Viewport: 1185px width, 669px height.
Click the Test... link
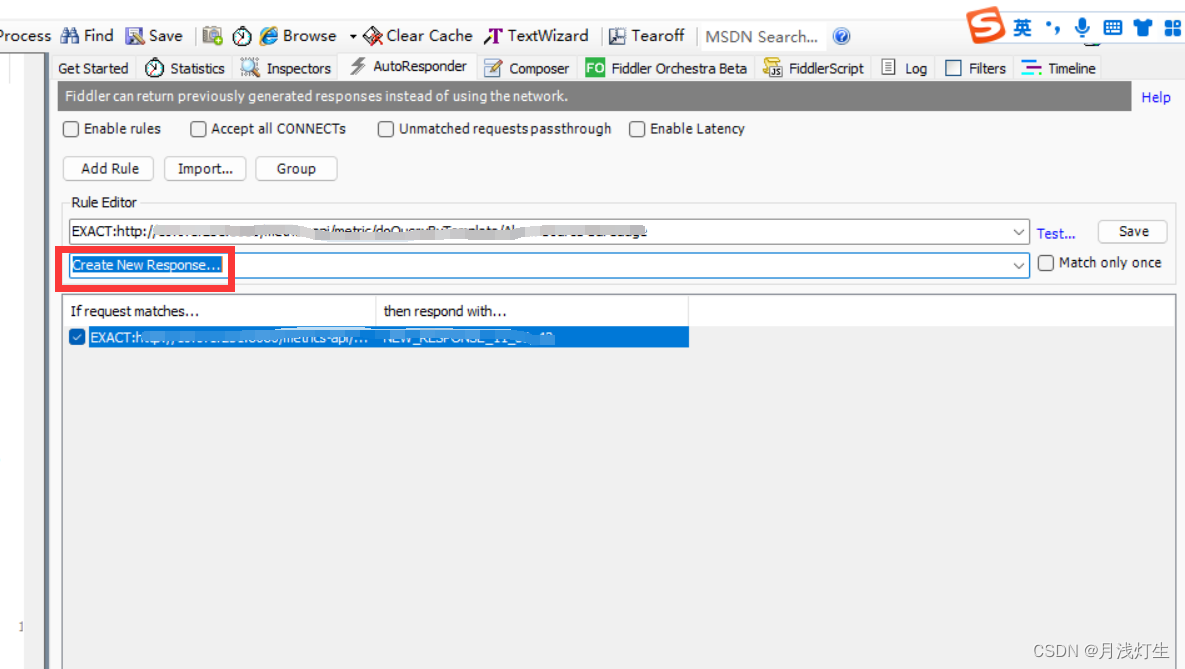point(1056,234)
